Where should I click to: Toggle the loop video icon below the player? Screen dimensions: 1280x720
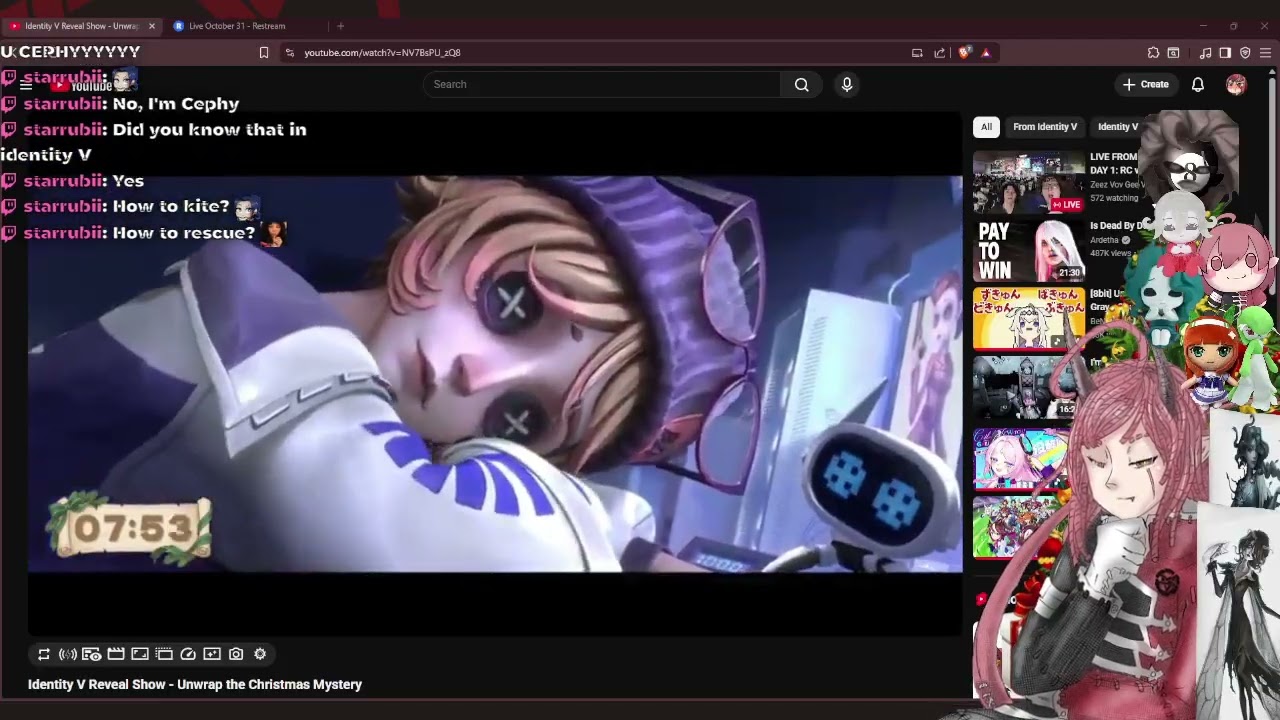pos(44,654)
